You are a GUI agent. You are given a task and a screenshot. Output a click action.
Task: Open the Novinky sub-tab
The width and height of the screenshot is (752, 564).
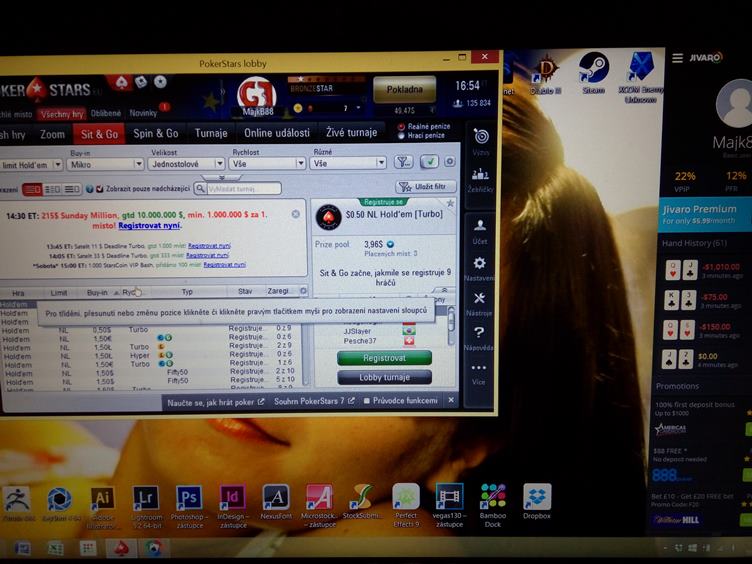pos(143,113)
